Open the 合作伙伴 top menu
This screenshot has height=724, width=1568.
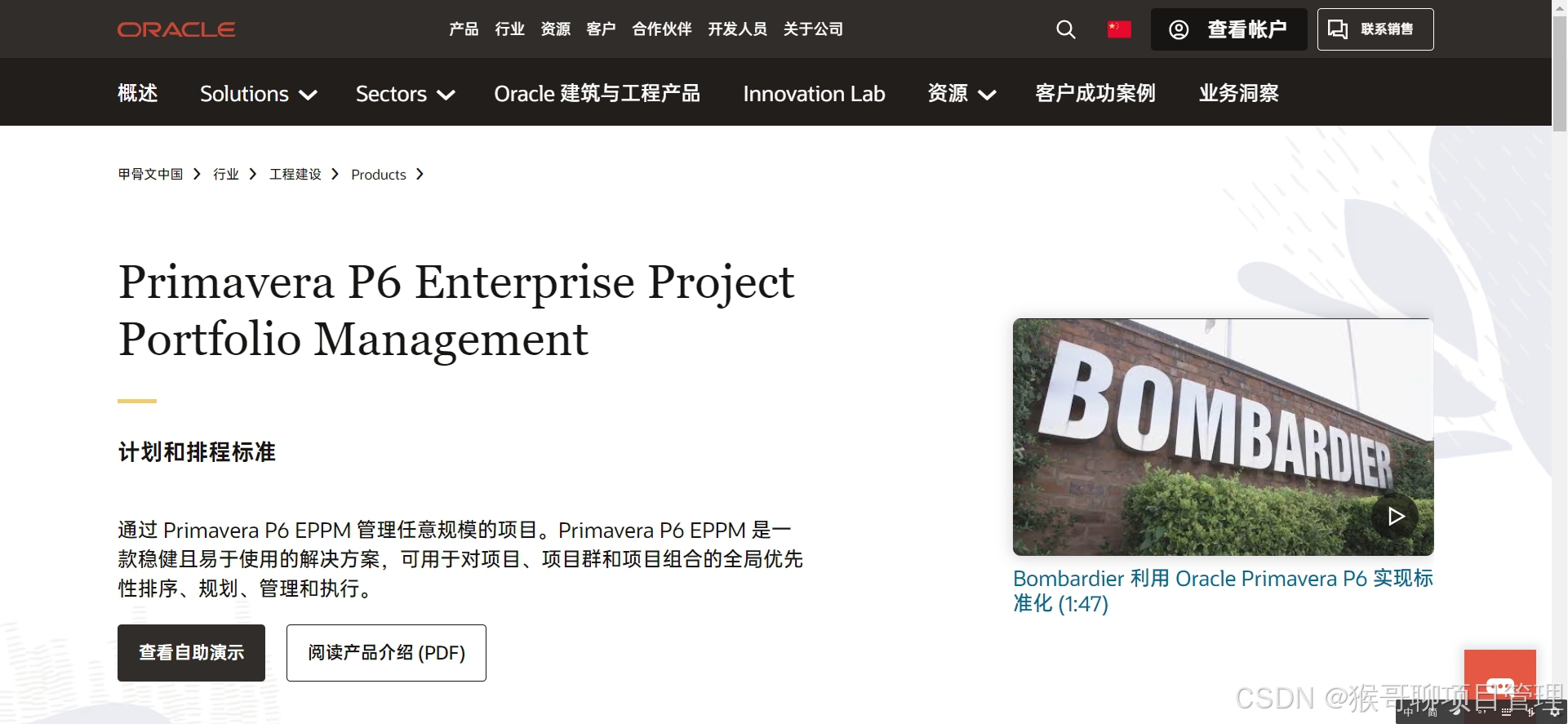pos(662,29)
